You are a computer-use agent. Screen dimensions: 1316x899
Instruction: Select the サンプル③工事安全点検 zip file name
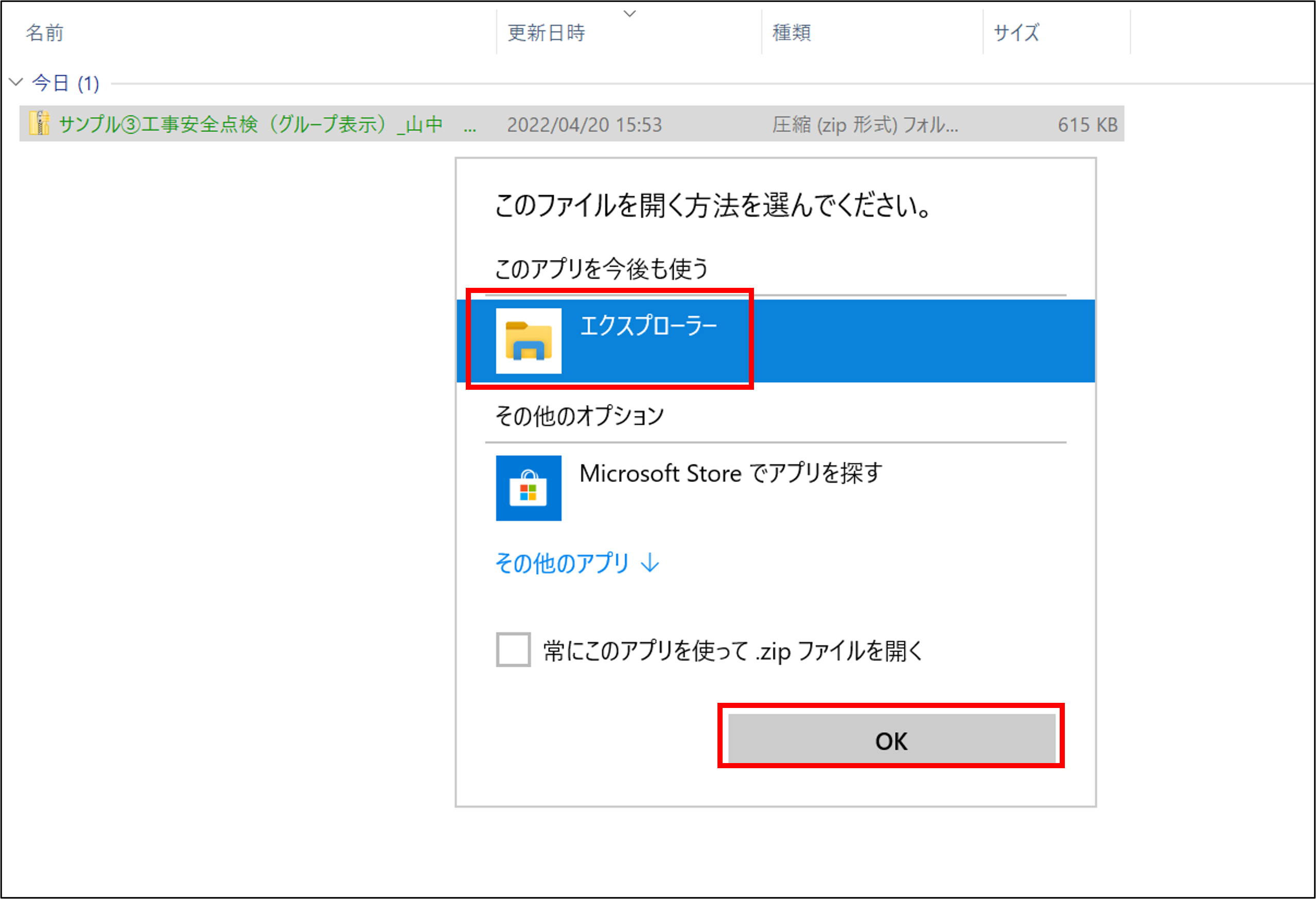pyautogui.click(x=267, y=124)
